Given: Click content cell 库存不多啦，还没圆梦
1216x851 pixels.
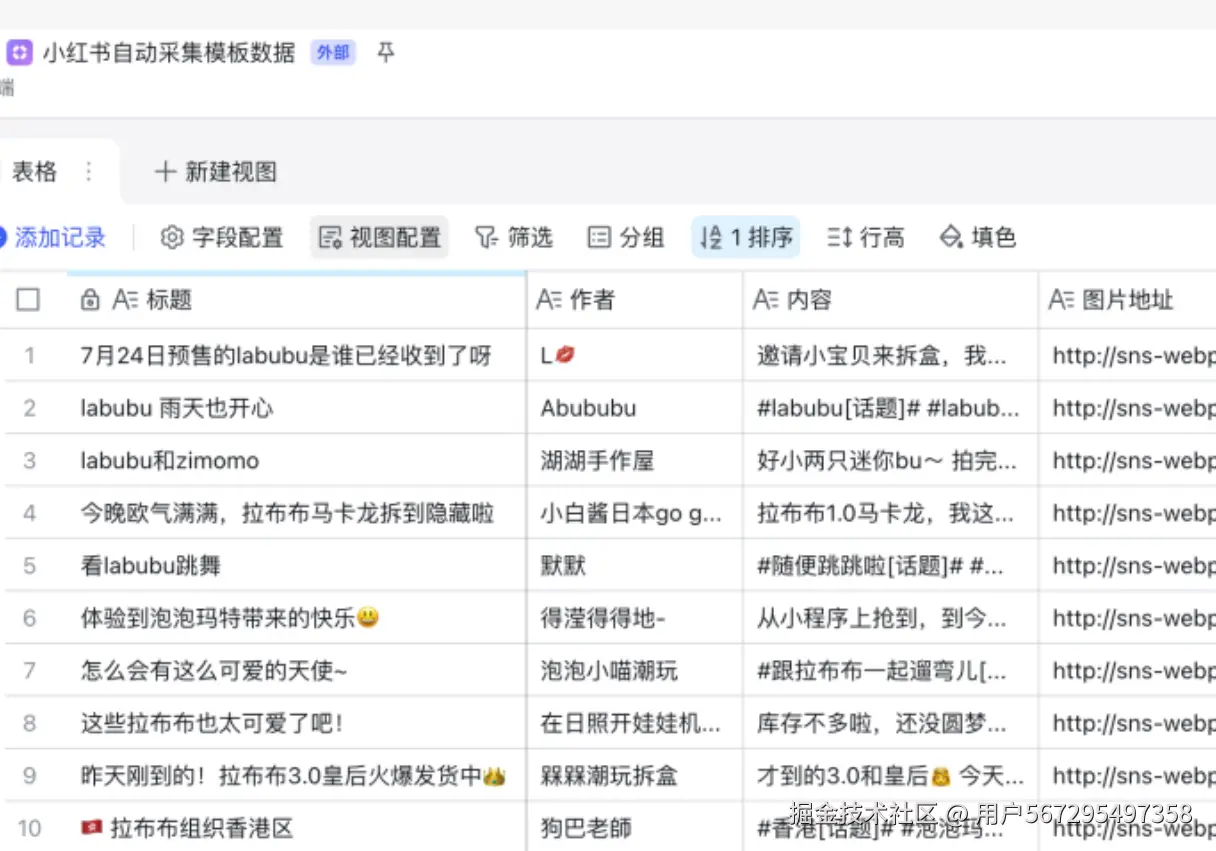Looking at the screenshot, I should click(890, 723).
